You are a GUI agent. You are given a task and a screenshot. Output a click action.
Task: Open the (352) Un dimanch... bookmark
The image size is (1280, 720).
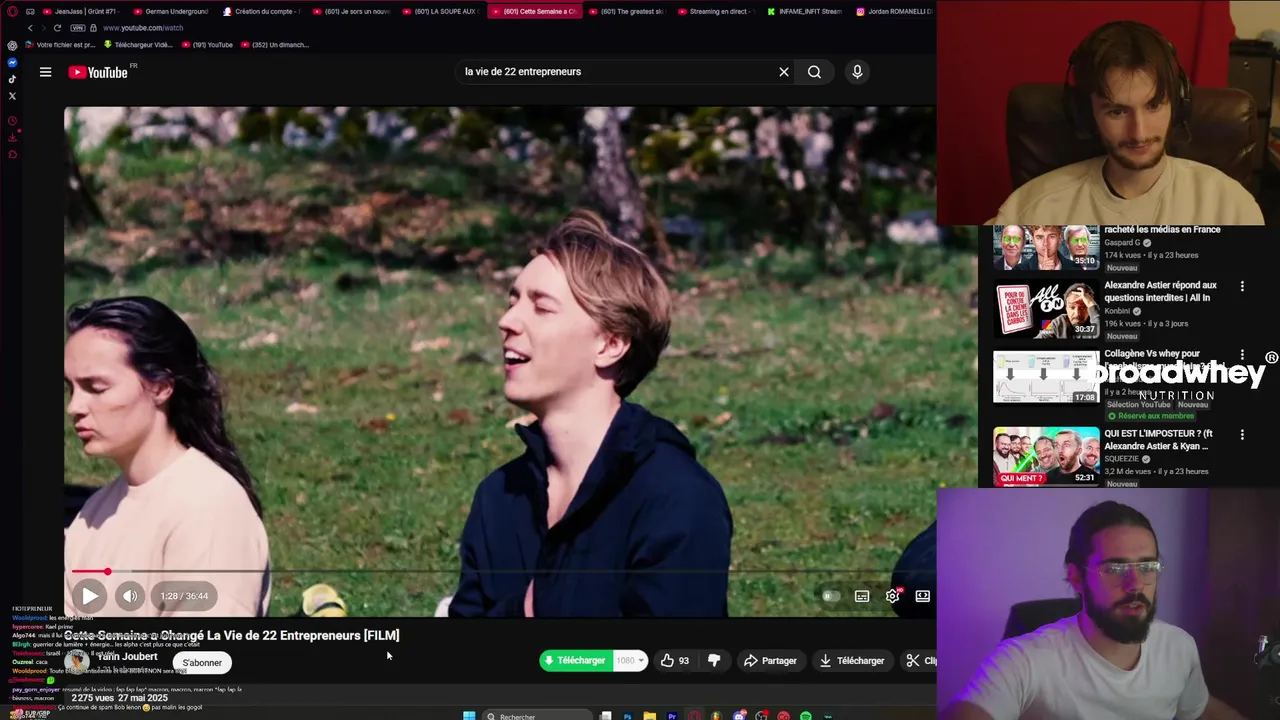(x=275, y=45)
